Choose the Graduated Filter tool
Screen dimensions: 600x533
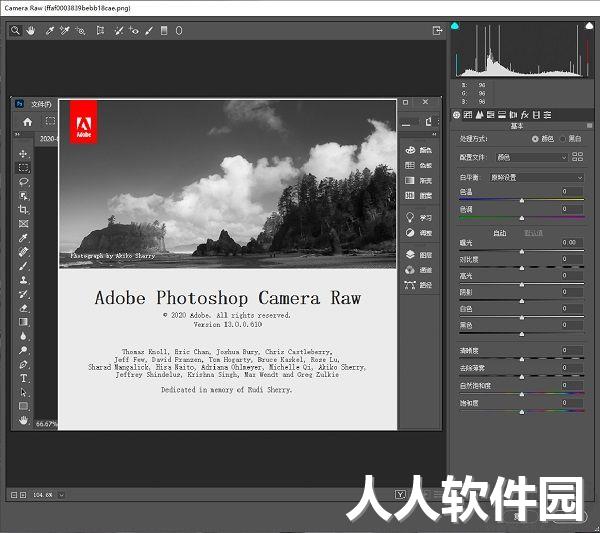(164, 31)
